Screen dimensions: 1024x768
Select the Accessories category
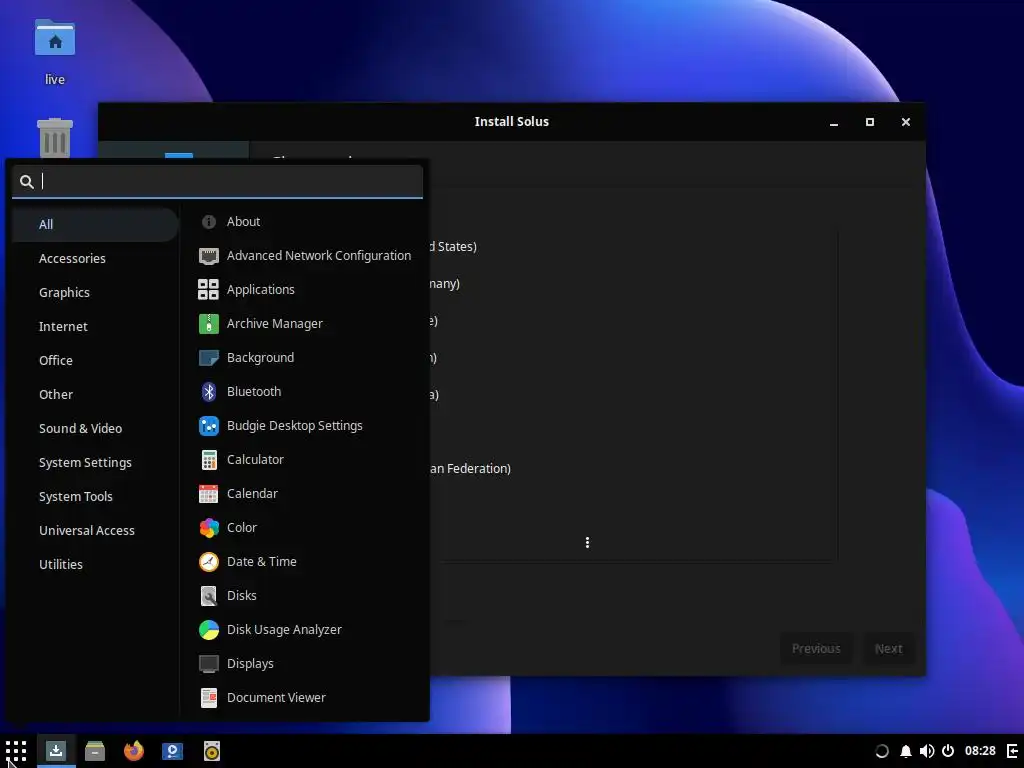(x=95, y=259)
